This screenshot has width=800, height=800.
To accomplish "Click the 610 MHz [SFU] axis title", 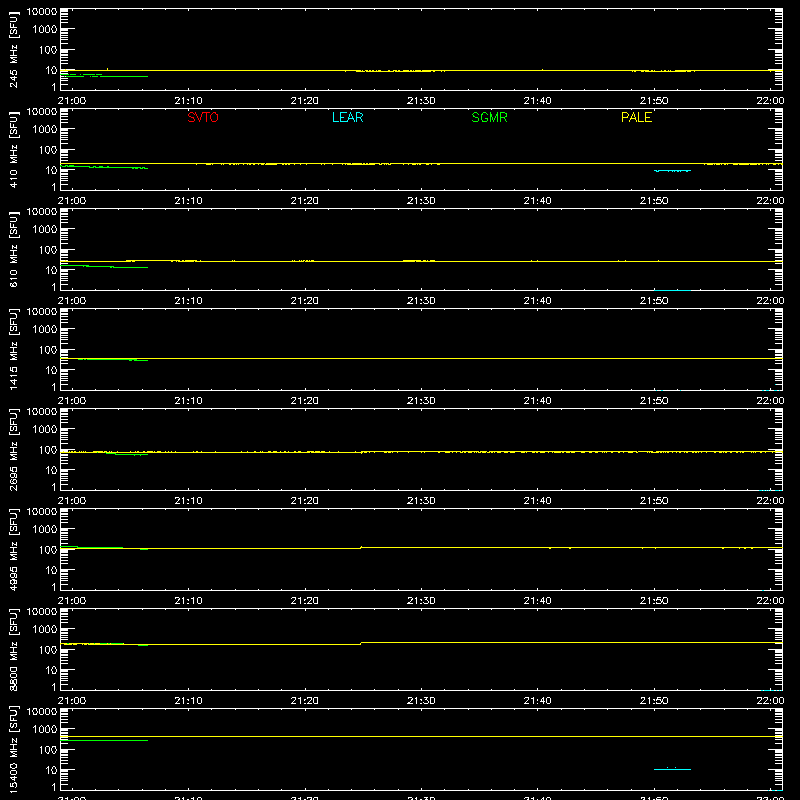I will tap(13, 249).
